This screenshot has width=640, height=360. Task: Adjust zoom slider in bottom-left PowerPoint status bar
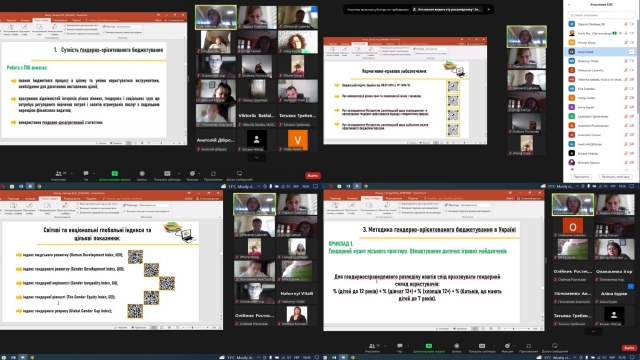coord(193,327)
